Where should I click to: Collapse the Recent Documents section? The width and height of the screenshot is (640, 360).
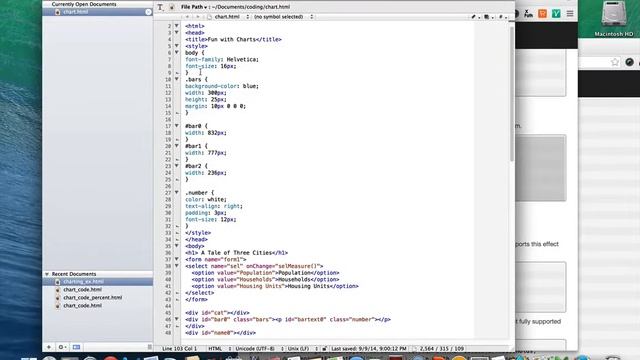click(x=47, y=274)
